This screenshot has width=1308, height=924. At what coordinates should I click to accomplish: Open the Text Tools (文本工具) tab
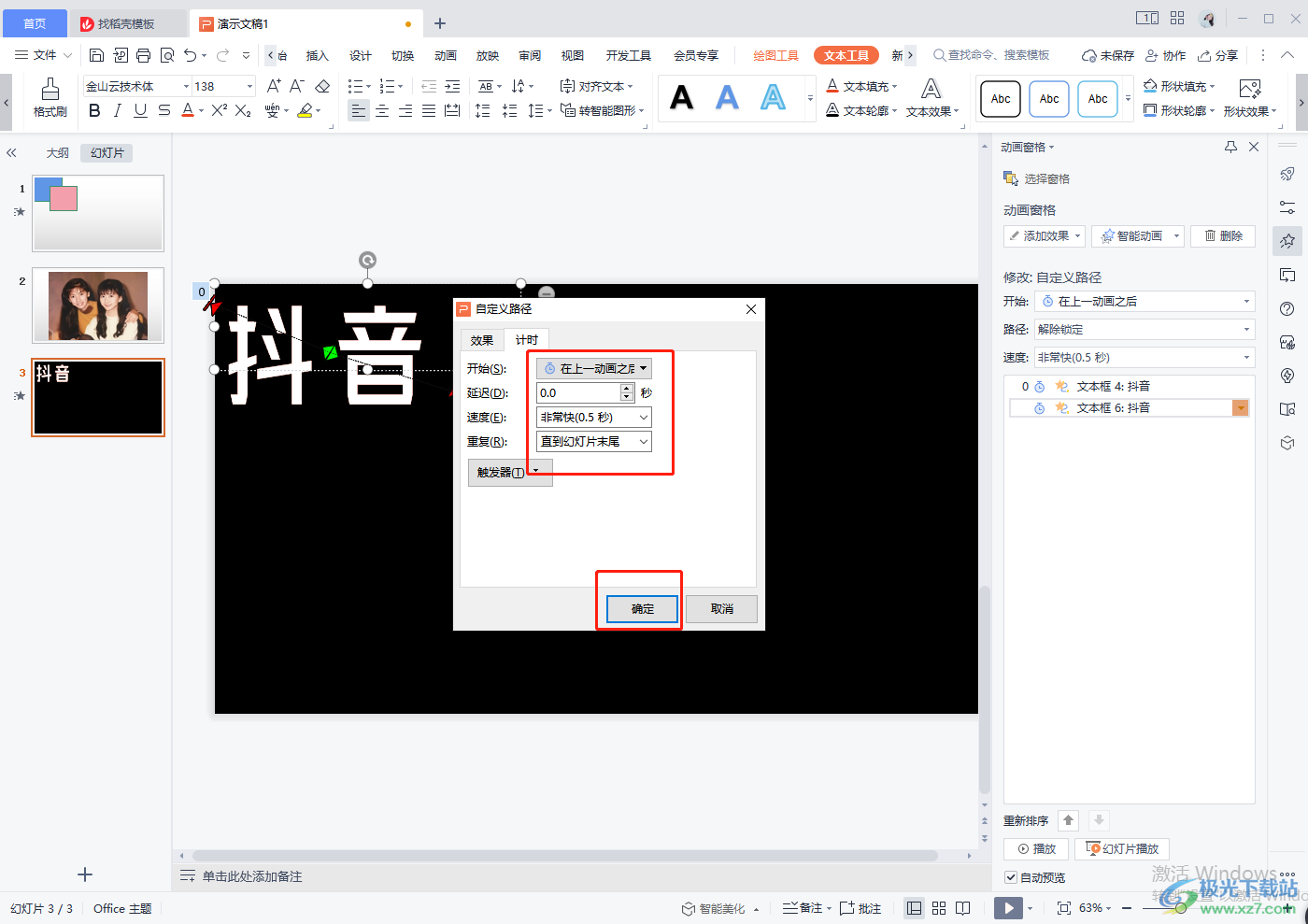coord(846,55)
